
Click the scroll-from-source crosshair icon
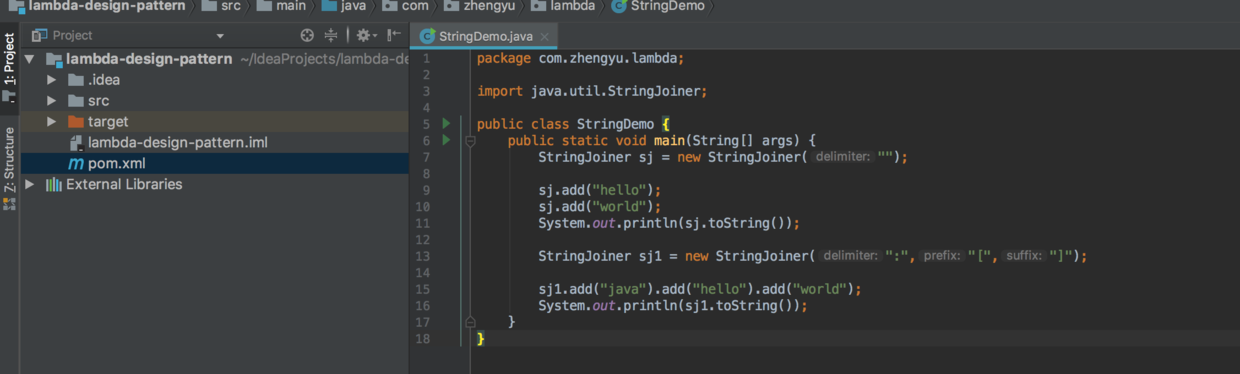click(307, 35)
